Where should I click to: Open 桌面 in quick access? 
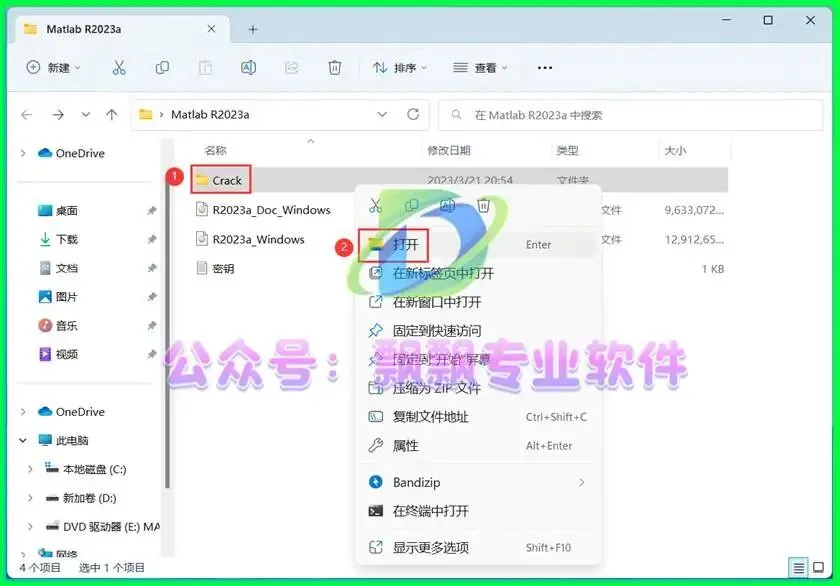point(58,211)
